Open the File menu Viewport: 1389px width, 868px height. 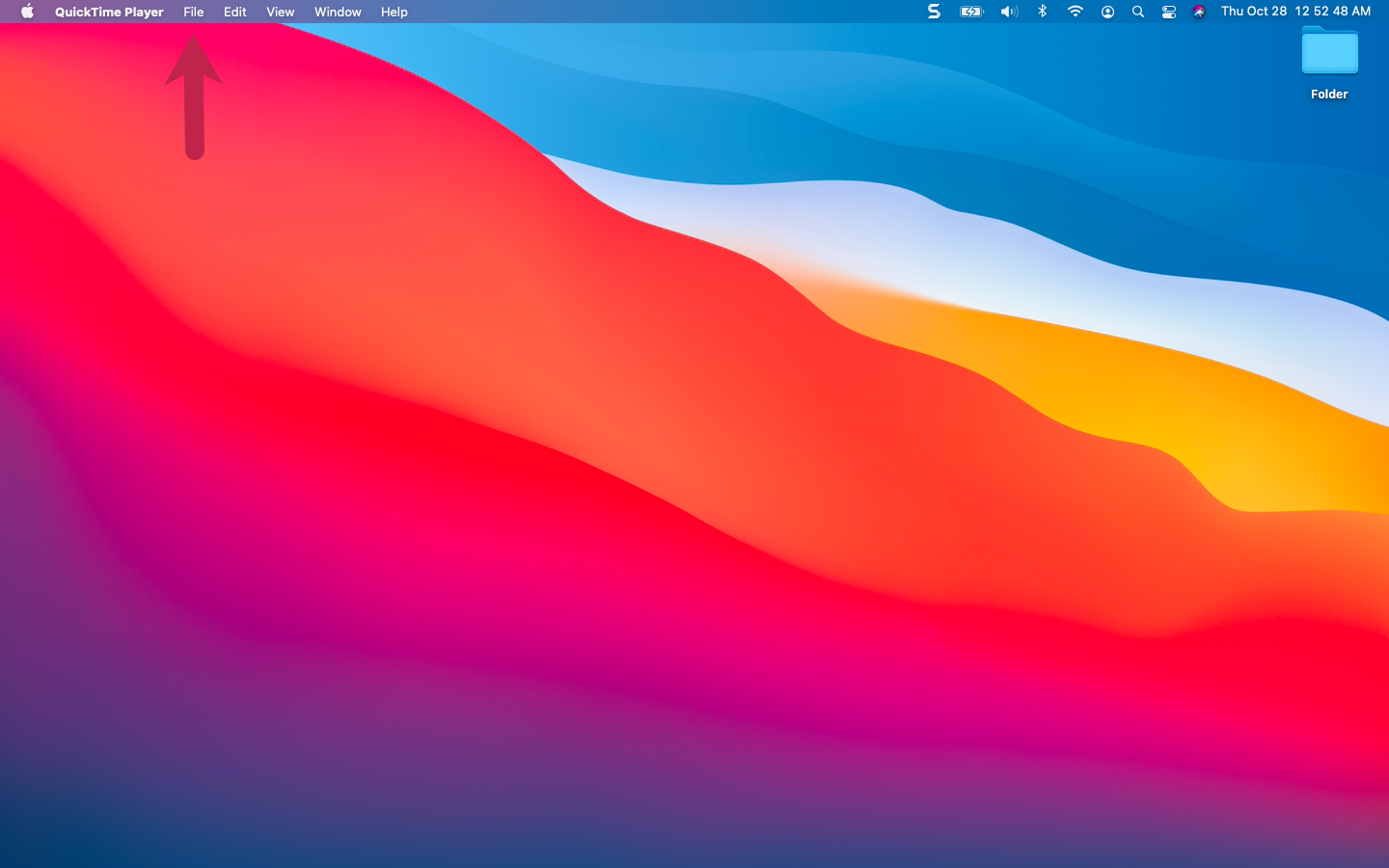point(193,12)
